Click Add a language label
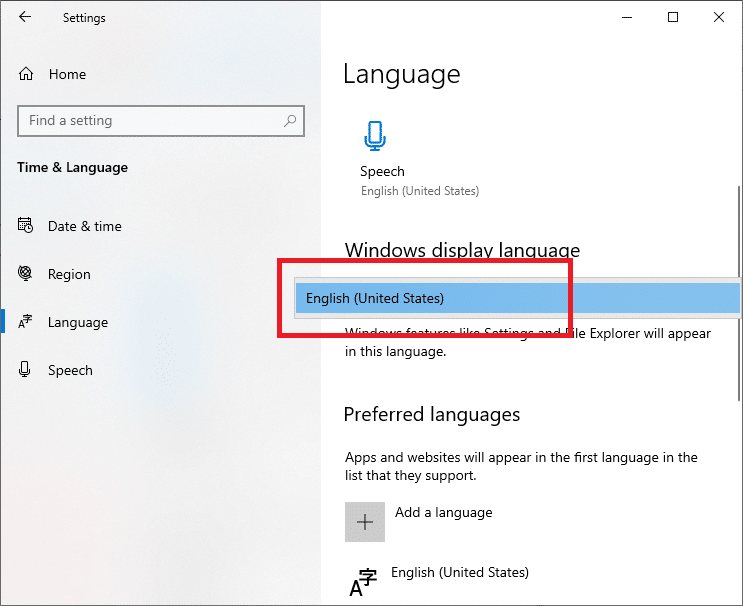This screenshot has width=743, height=606. [x=444, y=513]
